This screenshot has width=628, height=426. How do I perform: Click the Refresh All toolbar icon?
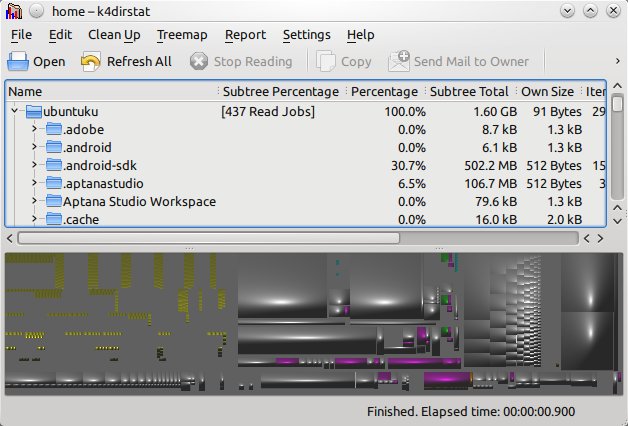(91, 61)
